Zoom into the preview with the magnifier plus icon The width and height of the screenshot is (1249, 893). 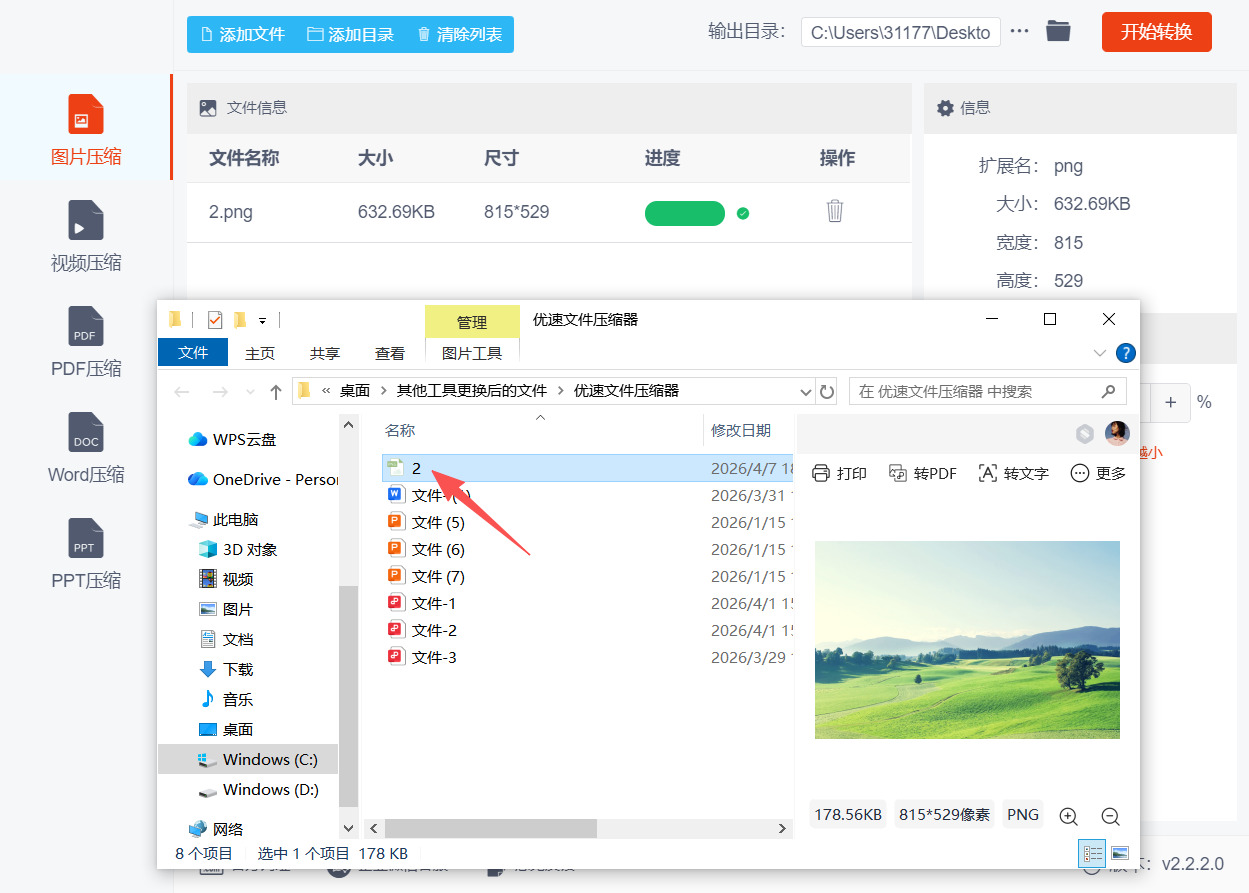[1068, 815]
